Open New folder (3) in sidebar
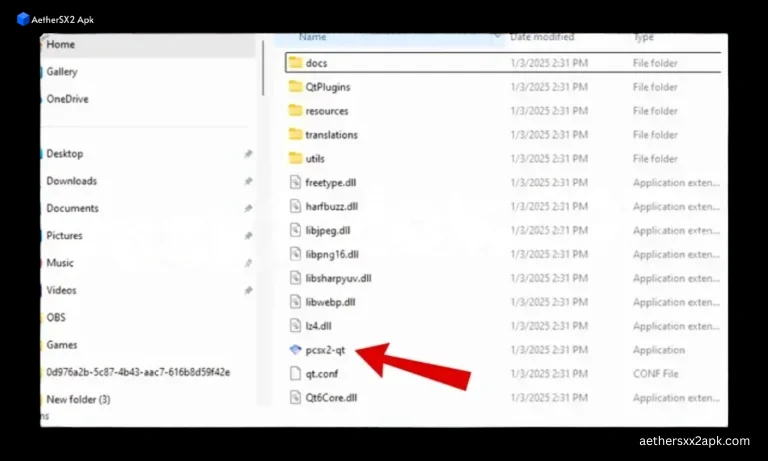This screenshot has width=768, height=461. (x=78, y=400)
